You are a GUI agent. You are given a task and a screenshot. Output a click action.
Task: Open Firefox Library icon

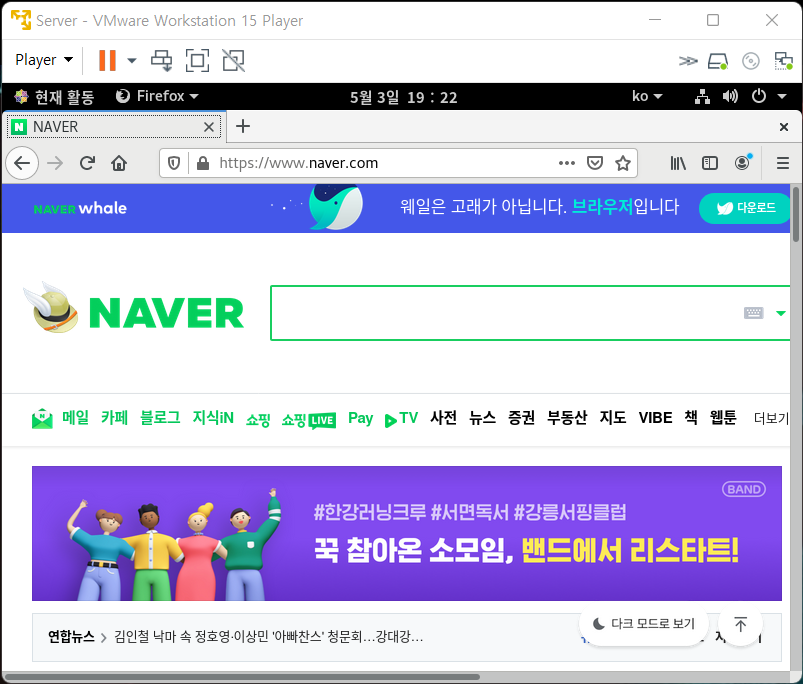[678, 163]
